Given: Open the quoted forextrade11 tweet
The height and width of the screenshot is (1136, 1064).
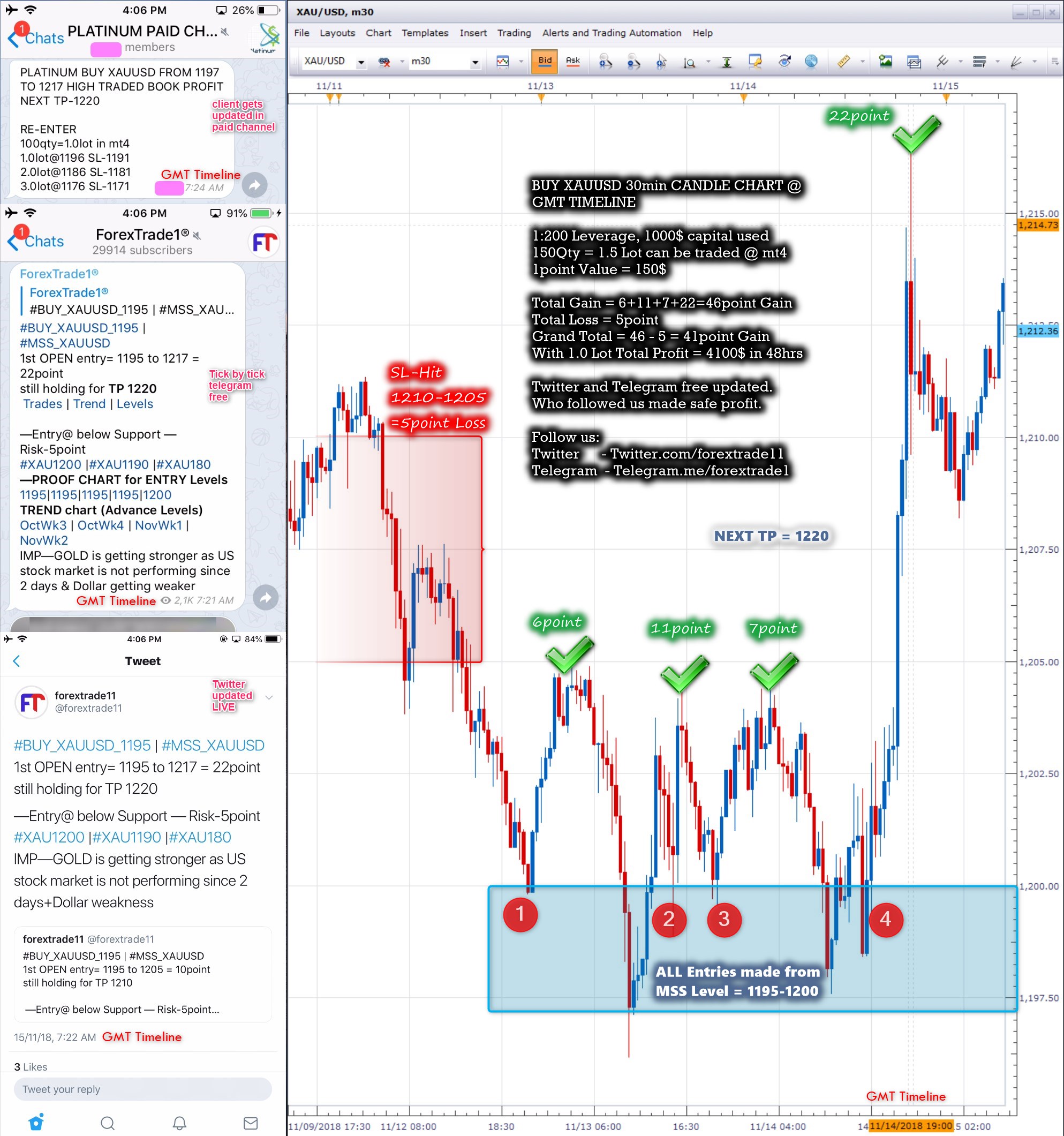Looking at the screenshot, I should [143, 974].
